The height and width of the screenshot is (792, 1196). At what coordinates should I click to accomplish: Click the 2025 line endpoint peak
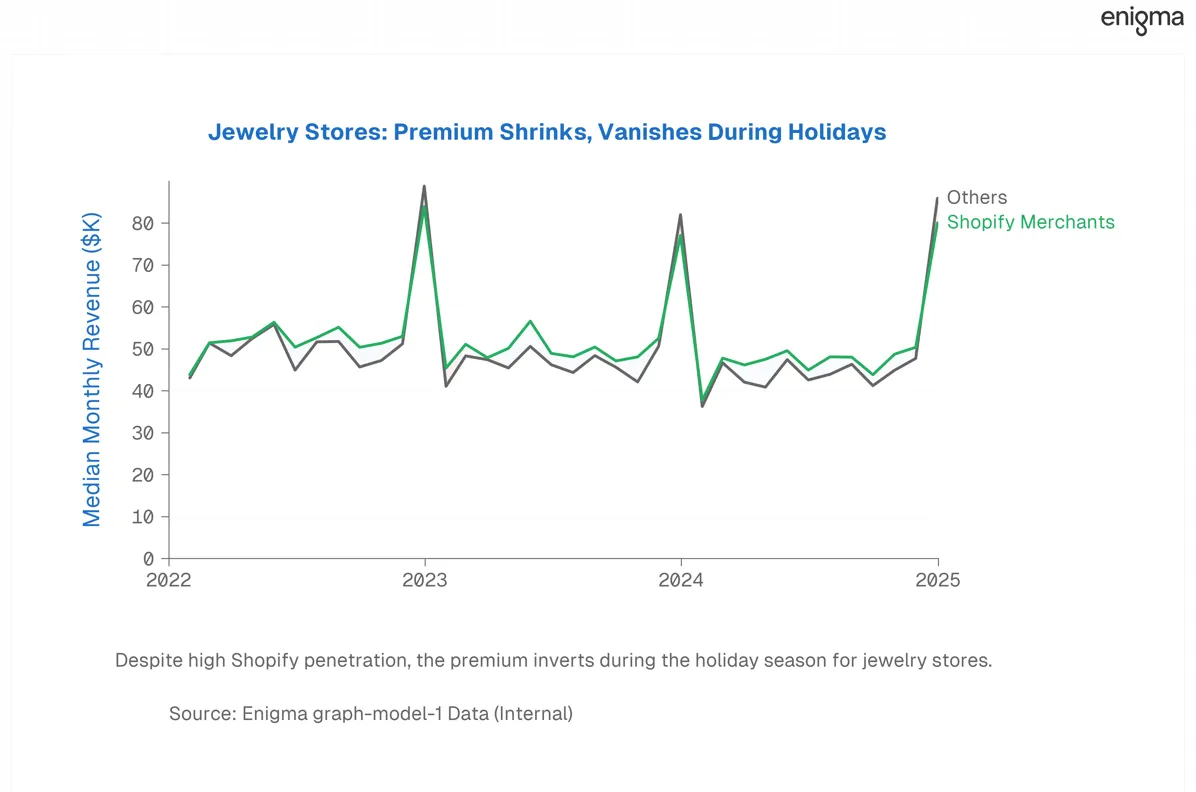(937, 198)
